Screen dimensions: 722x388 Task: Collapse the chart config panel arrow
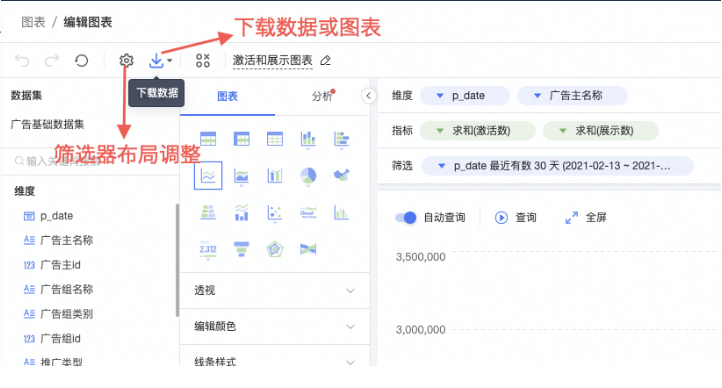click(368, 96)
